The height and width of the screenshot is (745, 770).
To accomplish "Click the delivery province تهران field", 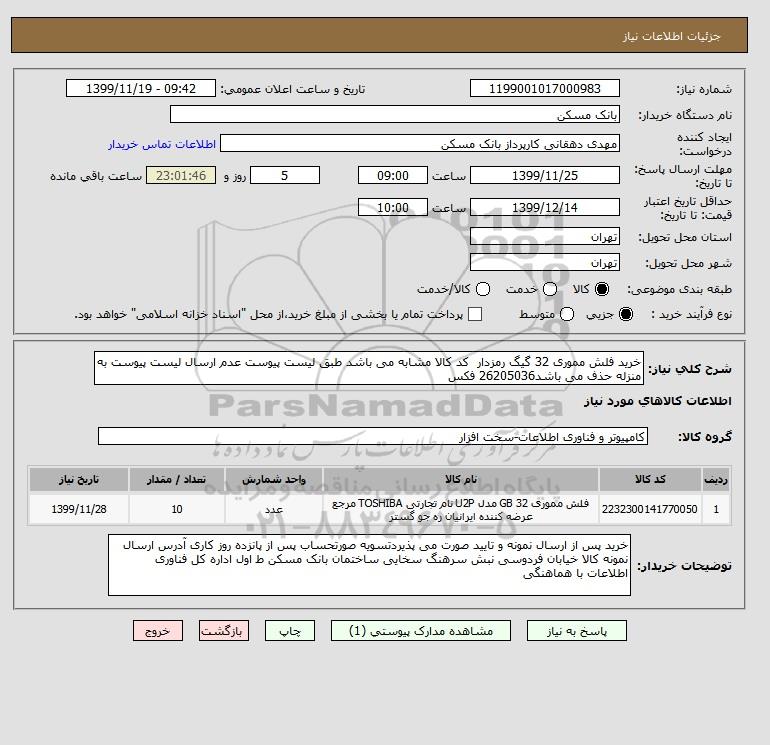I will (x=545, y=237).
